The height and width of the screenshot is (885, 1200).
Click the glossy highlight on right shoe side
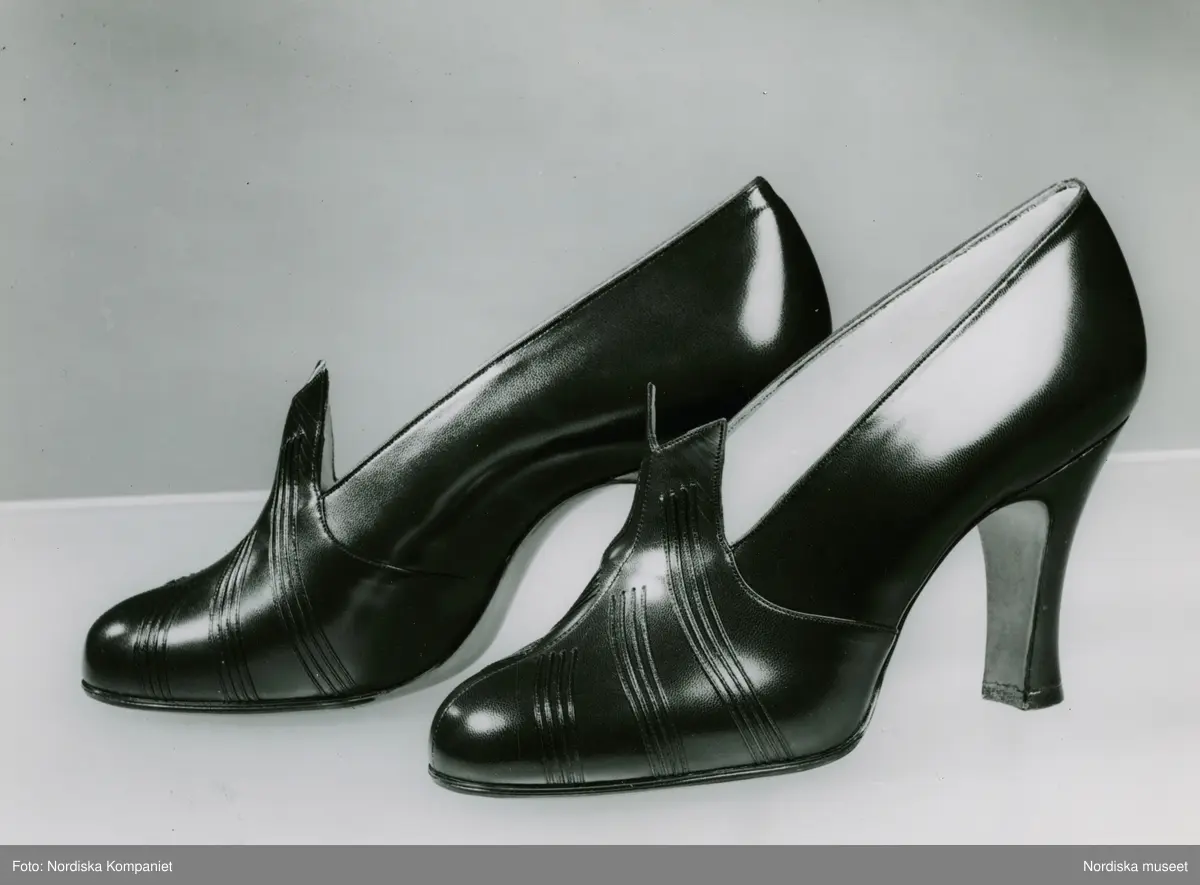click(x=960, y=420)
